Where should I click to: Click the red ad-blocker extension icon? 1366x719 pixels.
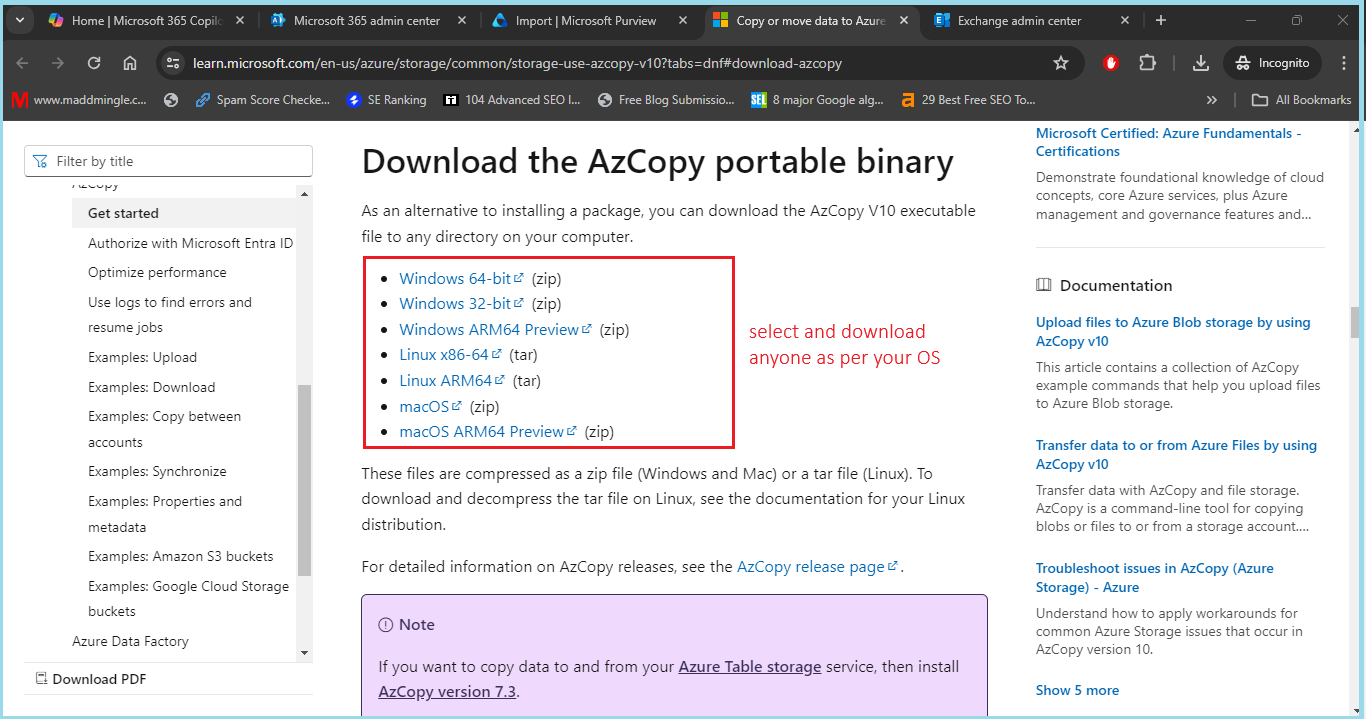coord(1111,63)
